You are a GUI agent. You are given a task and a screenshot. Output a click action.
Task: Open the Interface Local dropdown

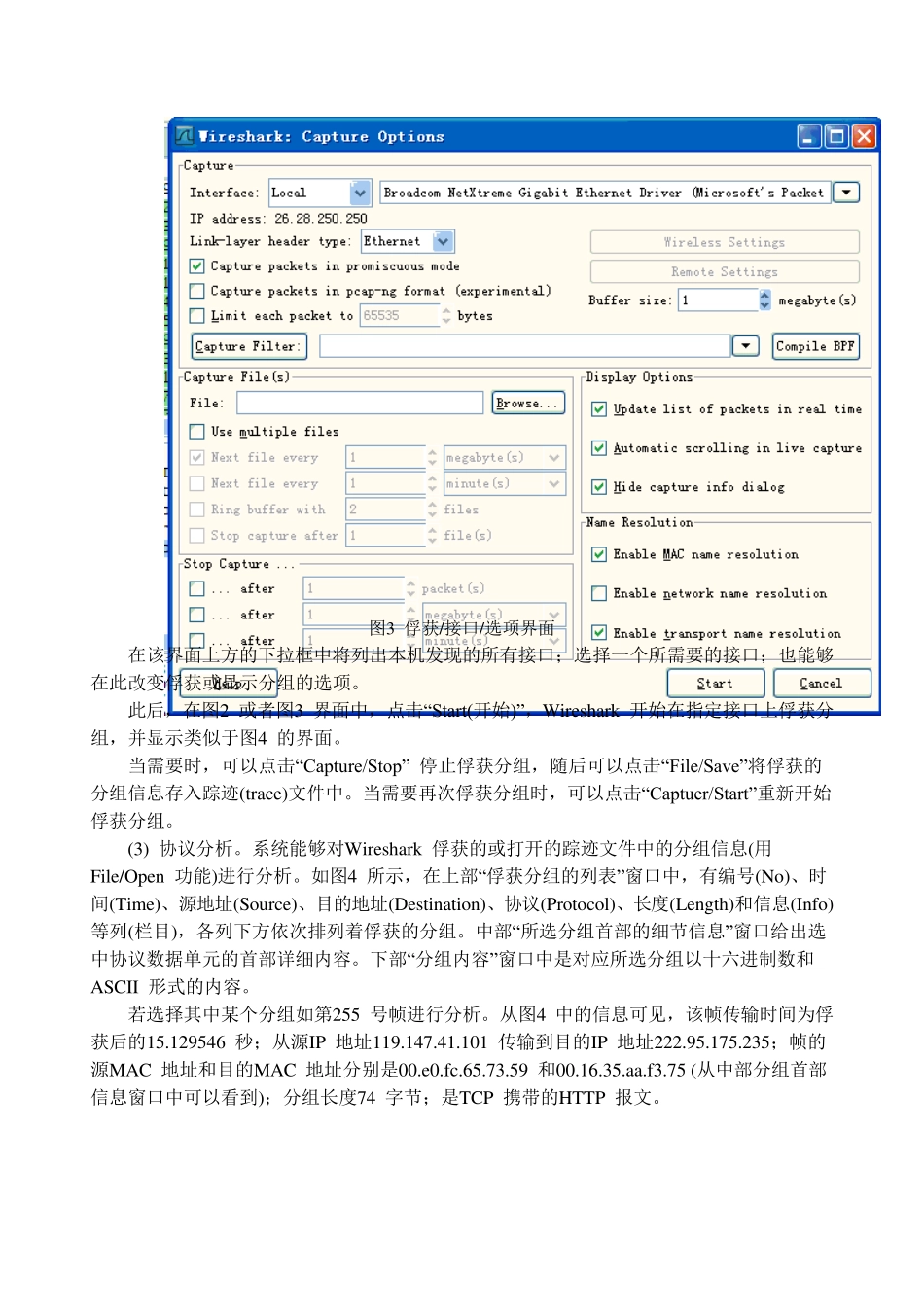[x=360, y=193]
